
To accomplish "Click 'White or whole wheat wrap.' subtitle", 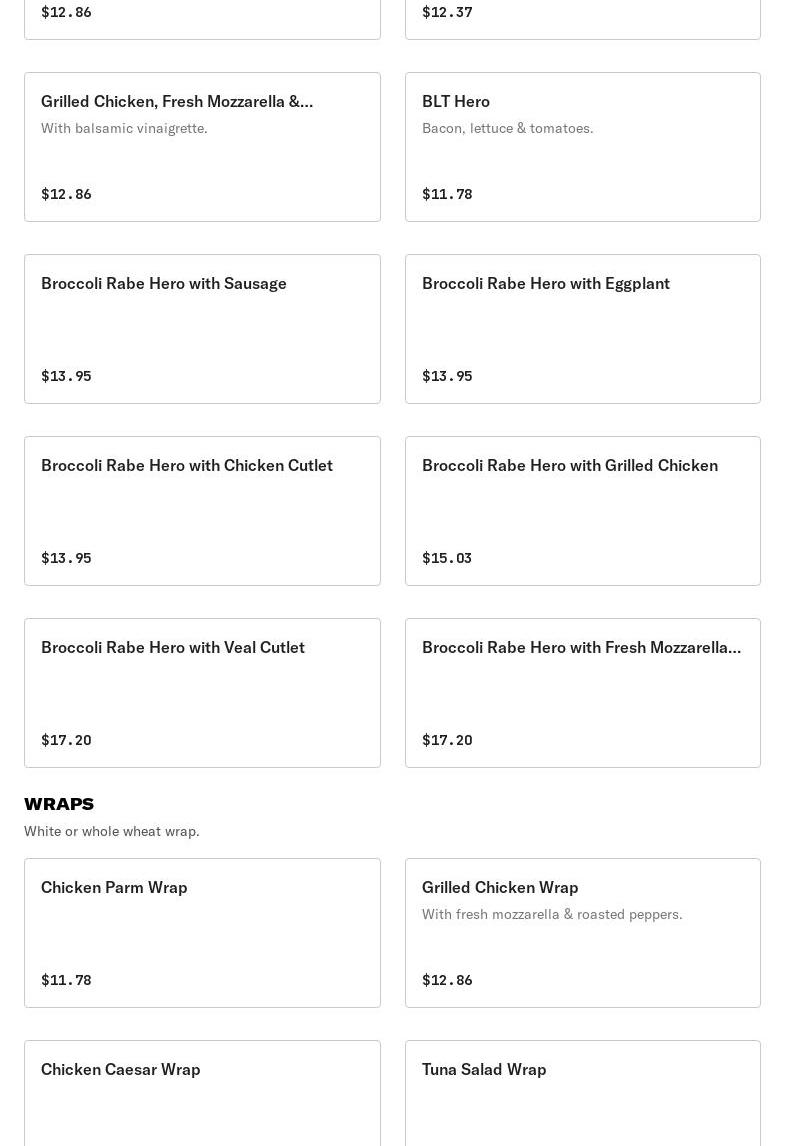I will pos(112,831).
